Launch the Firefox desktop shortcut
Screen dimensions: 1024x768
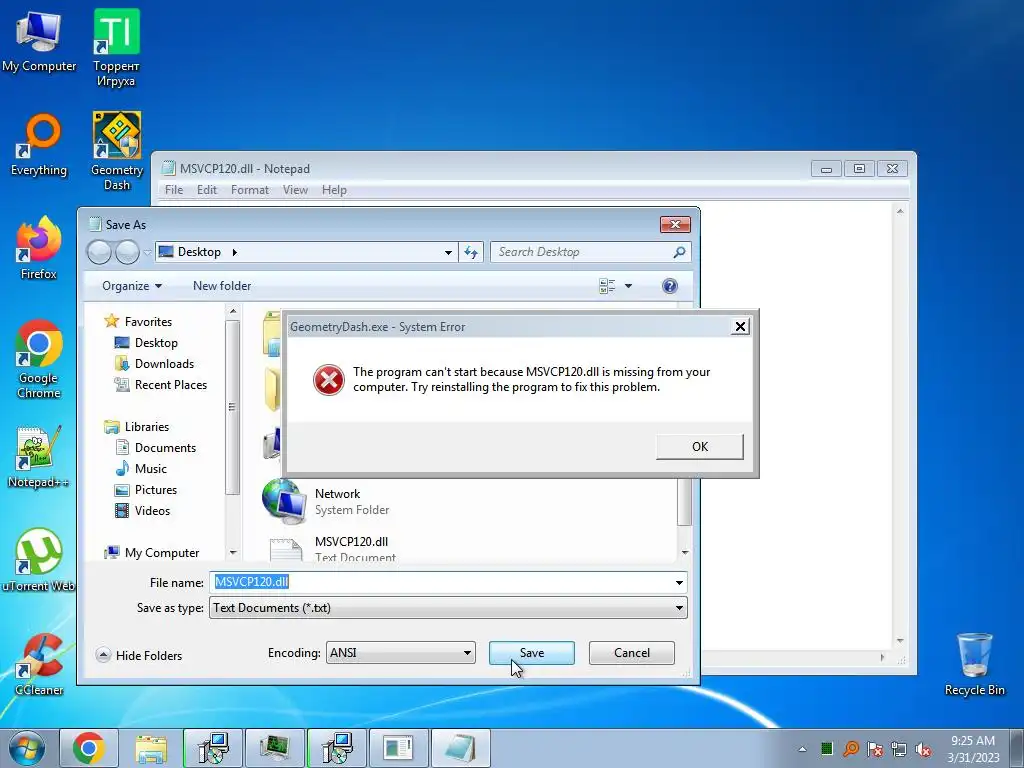[x=39, y=248]
